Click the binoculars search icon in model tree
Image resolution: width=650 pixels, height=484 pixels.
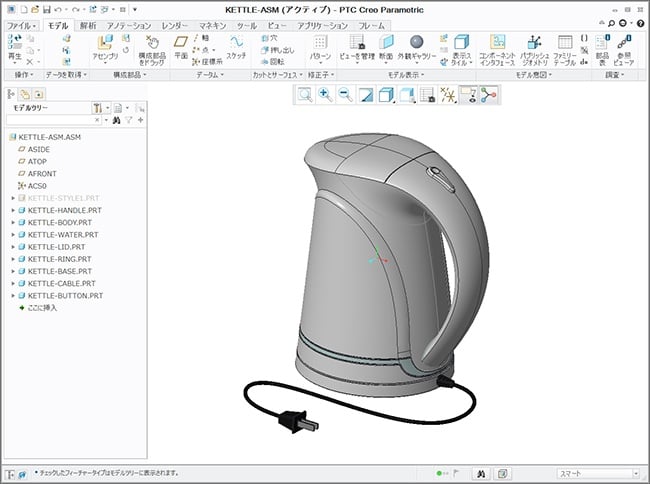point(116,120)
